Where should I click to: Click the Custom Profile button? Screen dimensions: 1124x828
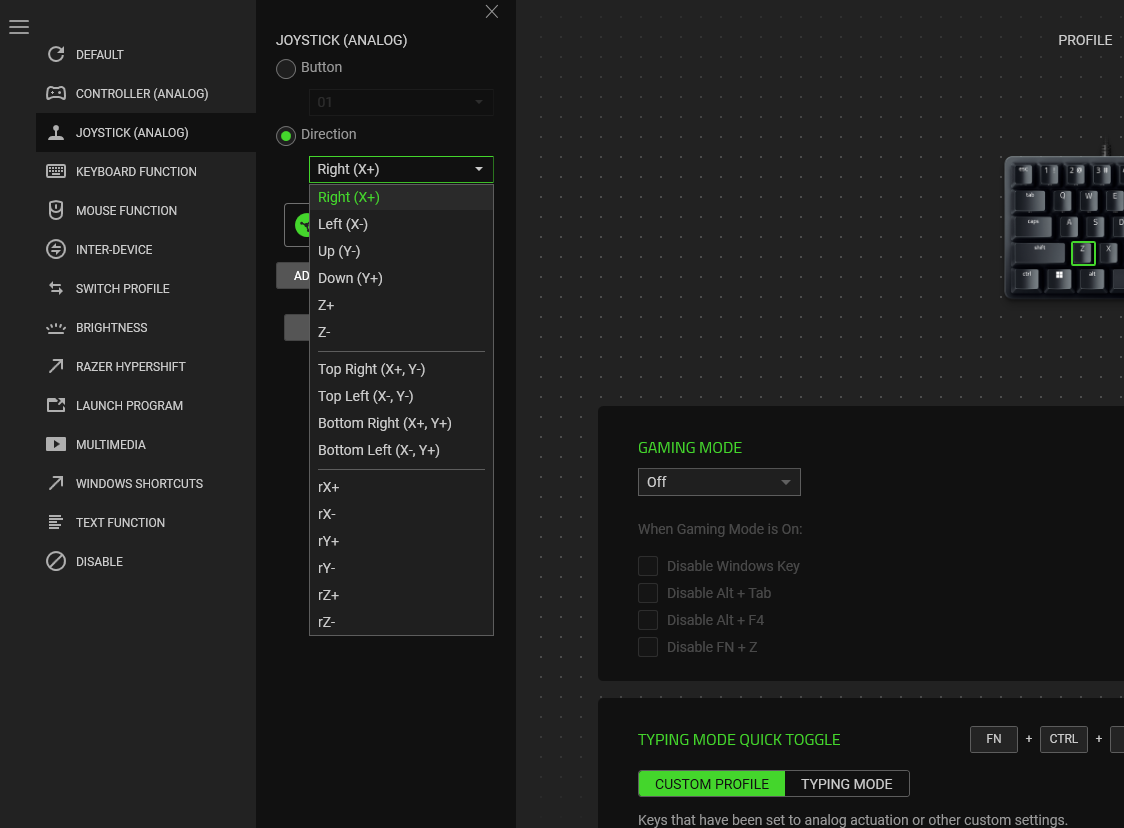(712, 784)
